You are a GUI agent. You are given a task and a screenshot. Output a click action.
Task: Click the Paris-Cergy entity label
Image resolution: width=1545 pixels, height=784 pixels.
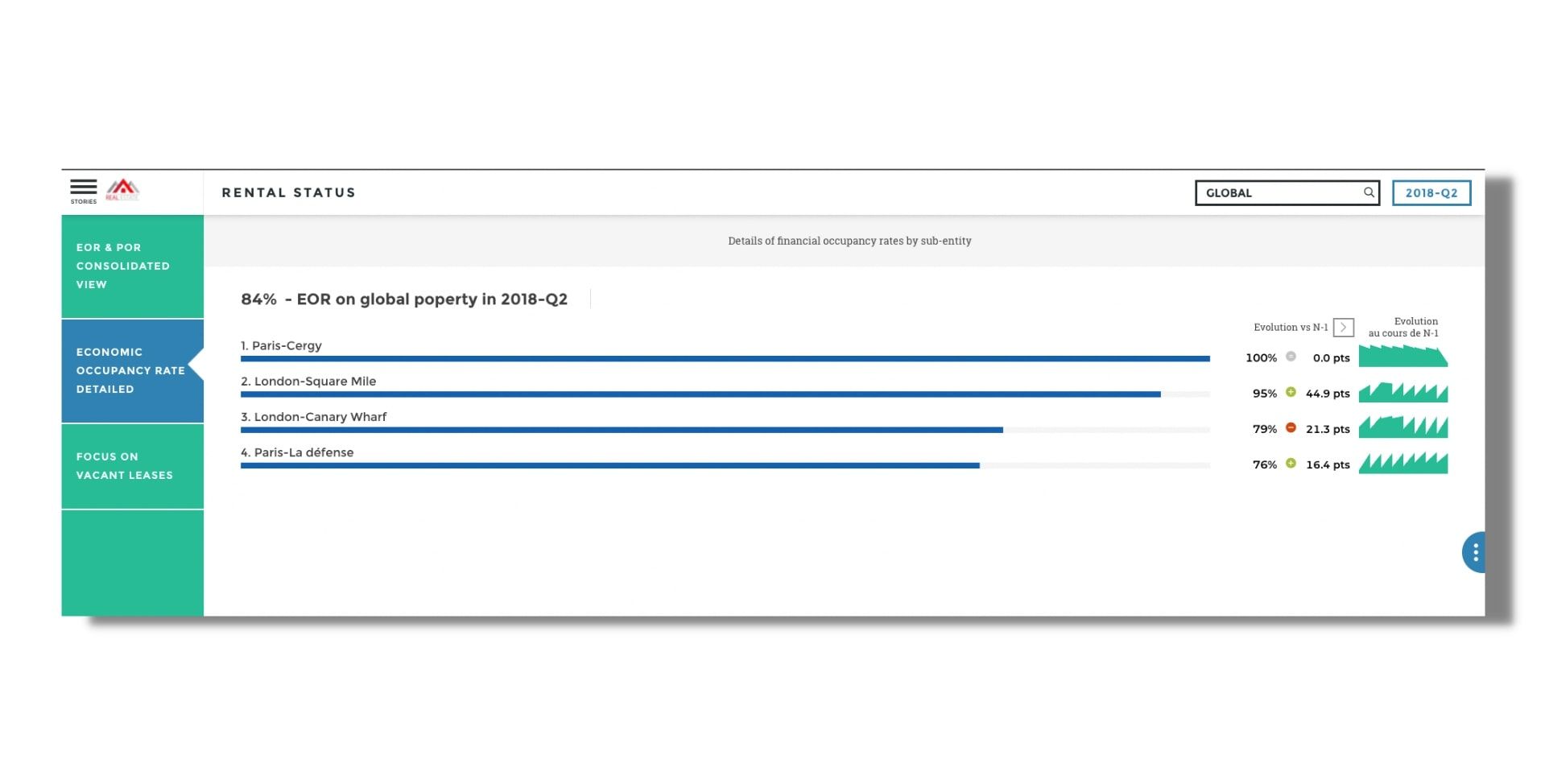(281, 345)
